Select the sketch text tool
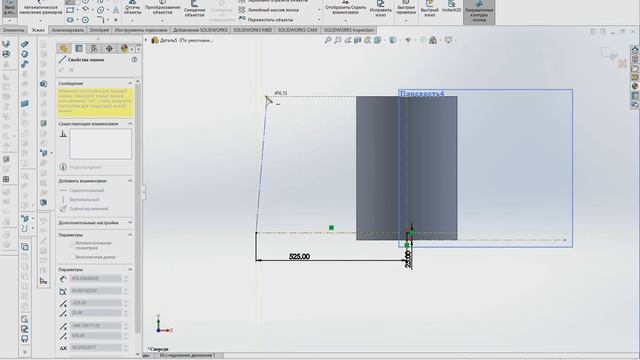The image size is (640, 360). tap(116, 10)
